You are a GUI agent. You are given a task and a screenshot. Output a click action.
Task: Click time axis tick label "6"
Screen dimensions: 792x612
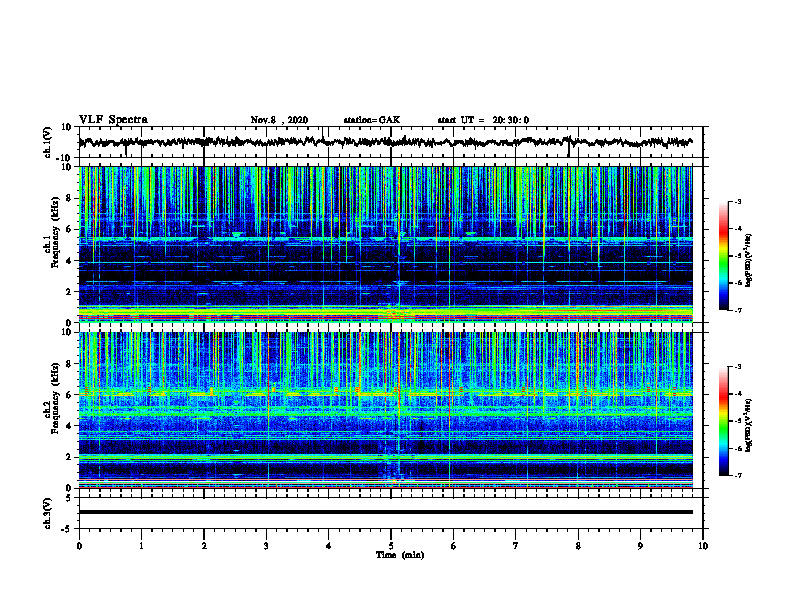(x=453, y=546)
